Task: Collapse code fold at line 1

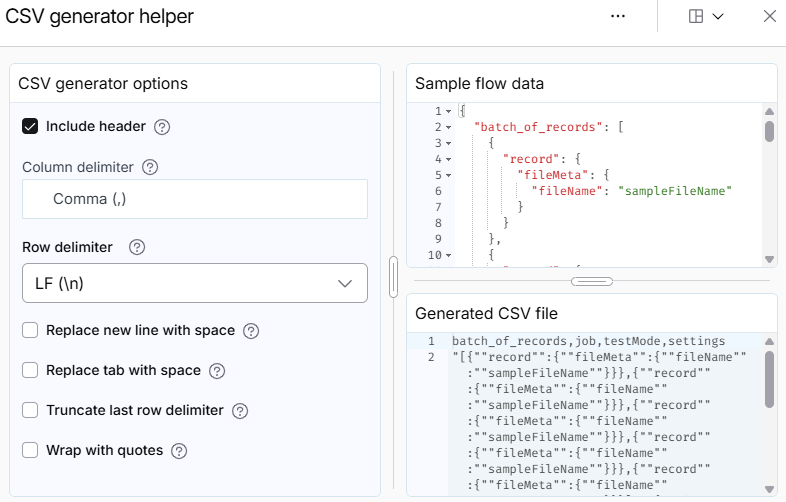Action: click(x=449, y=111)
